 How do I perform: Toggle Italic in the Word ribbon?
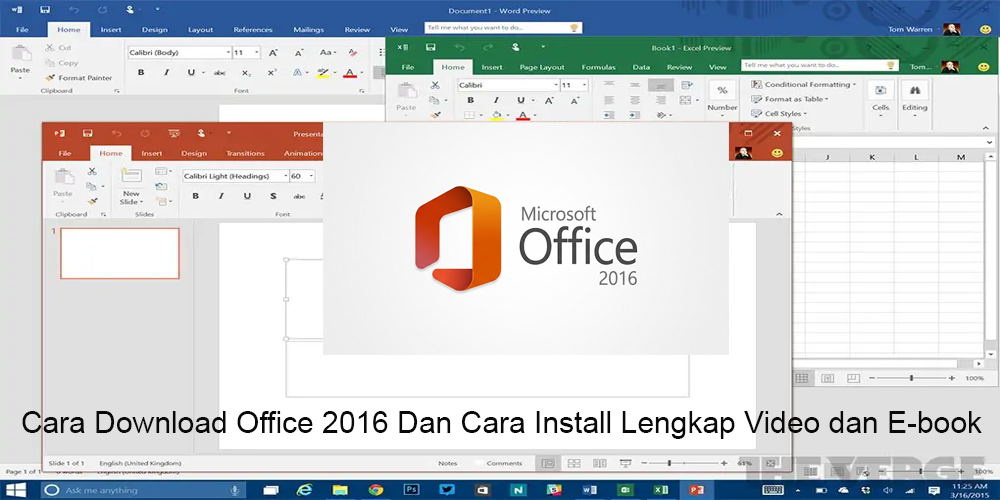coord(166,73)
